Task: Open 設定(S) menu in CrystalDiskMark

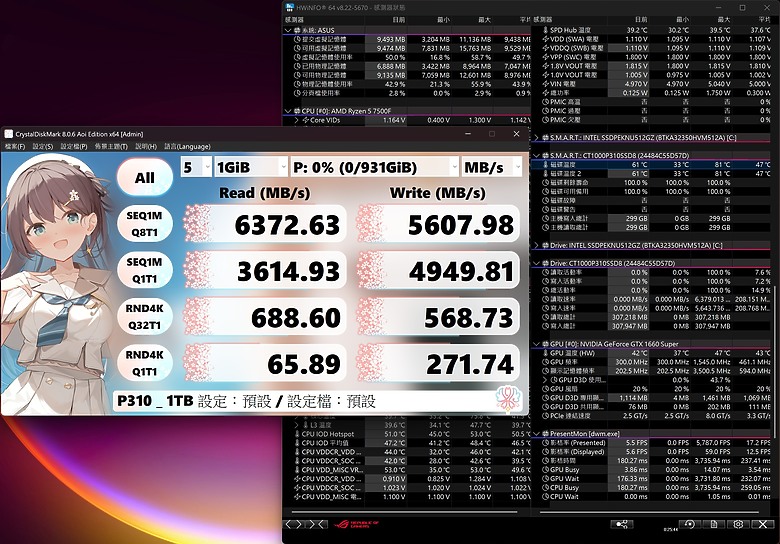Action: pyautogui.click(x=43, y=146)
